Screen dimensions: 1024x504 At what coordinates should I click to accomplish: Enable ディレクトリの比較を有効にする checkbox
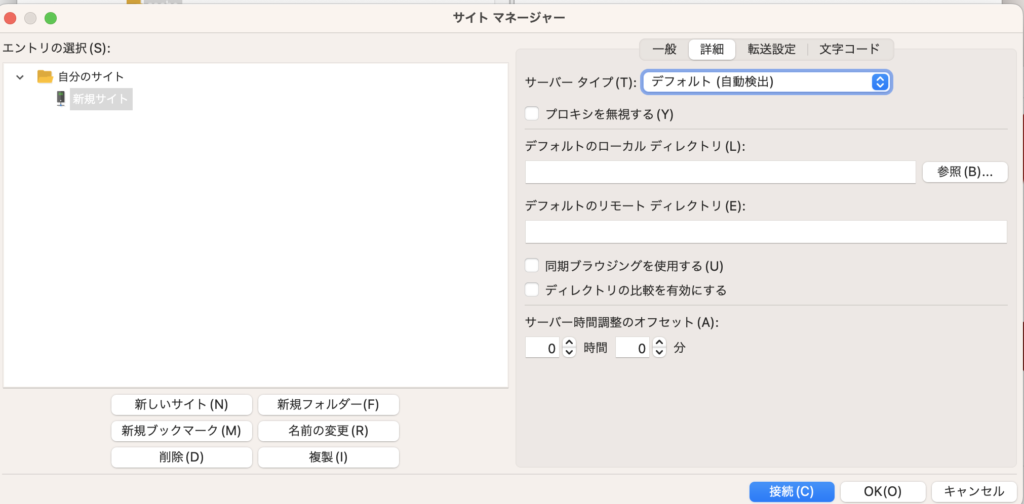pyautogui.click(x=533, y=290)
